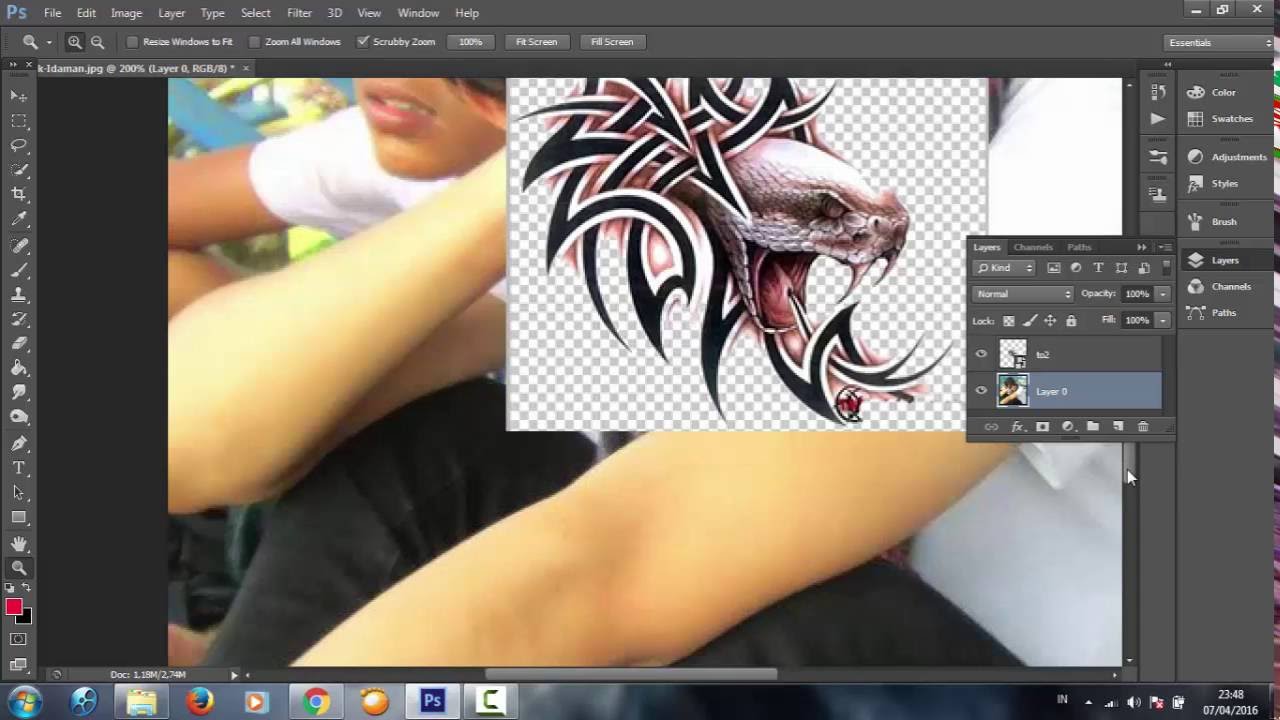This screenshot has height=720, width=1280.
Task: Toggle lock position
Action: pos(1050,321)
